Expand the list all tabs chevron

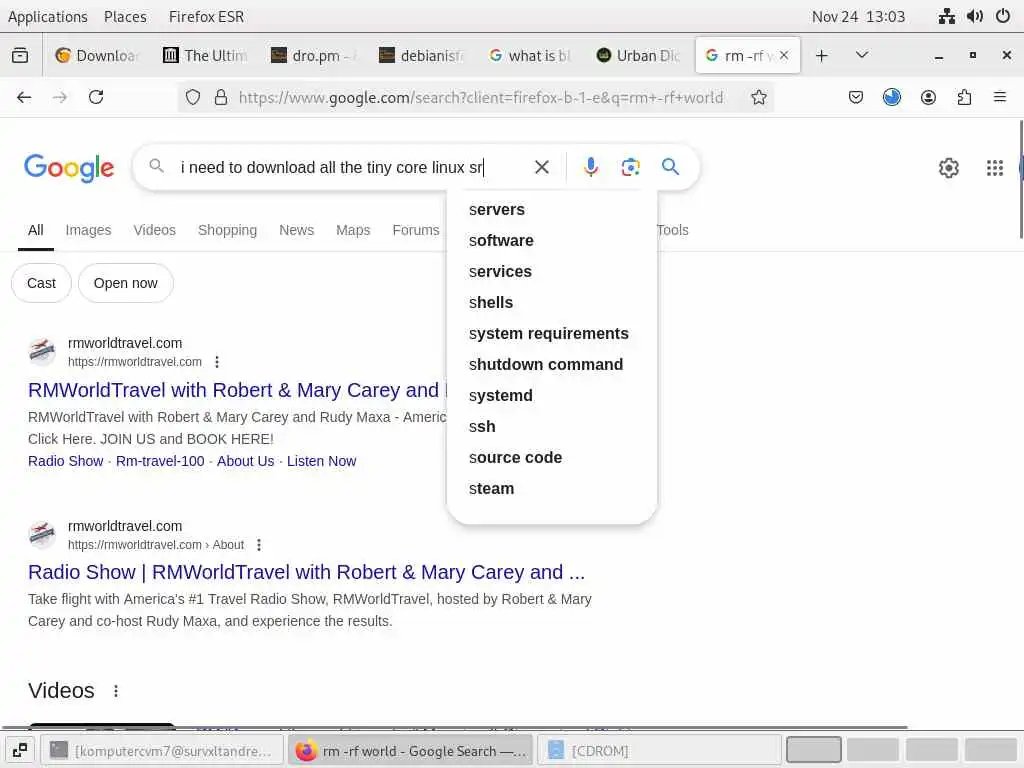tap(862, 56)
